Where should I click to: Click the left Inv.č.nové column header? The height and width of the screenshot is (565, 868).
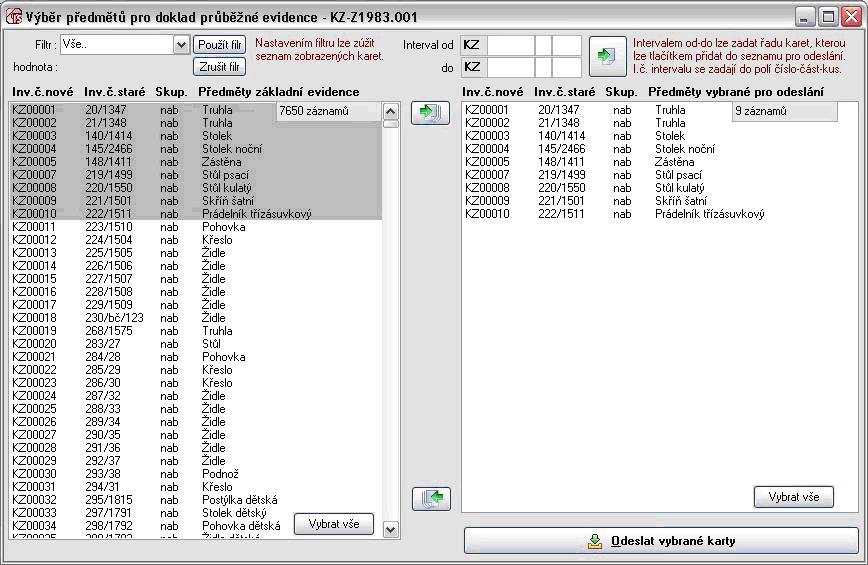[x=42, y=92]
